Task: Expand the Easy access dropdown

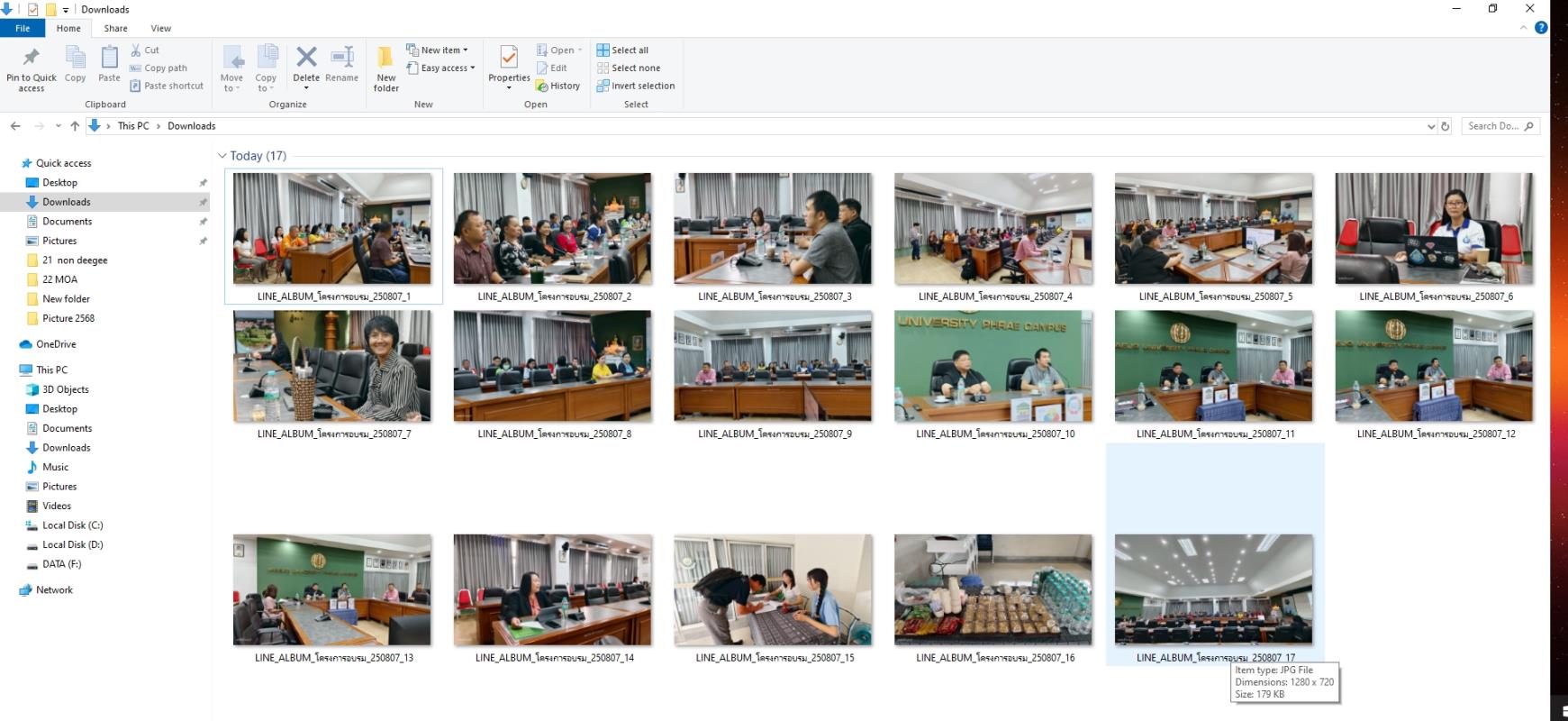Action: click(x=441, y=68)
